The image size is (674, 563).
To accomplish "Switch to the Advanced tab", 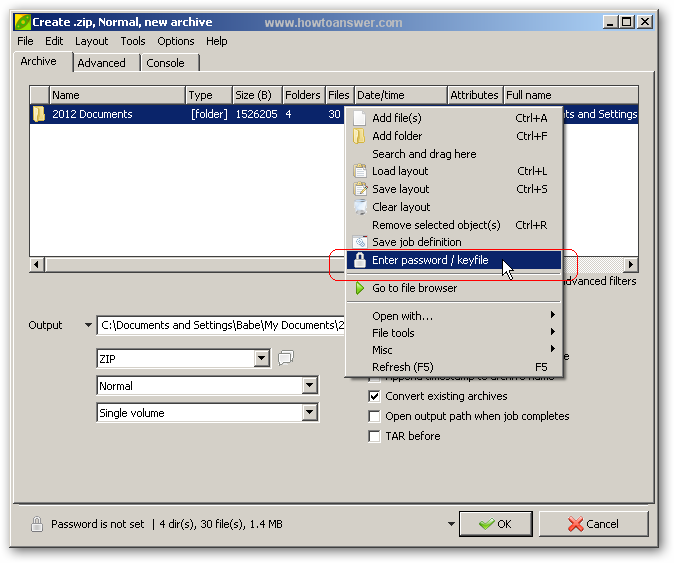I will pos(106,63).
